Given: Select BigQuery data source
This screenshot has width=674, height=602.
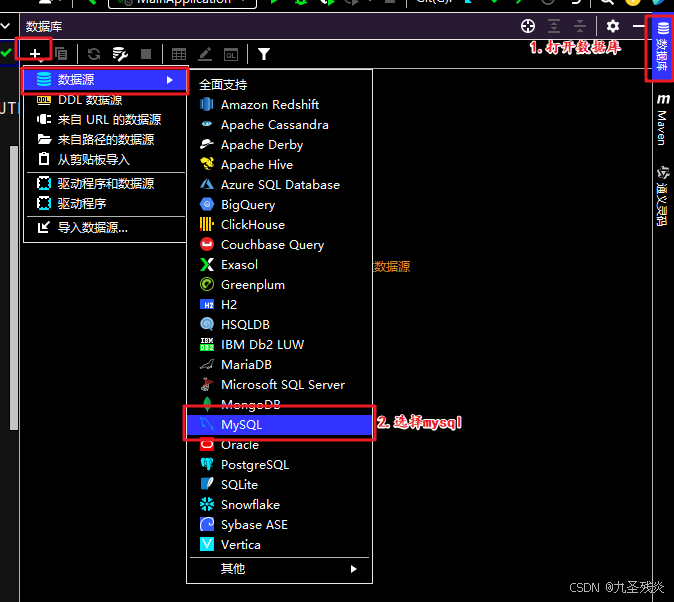Looking at the screenshot, I should (279, 205).
